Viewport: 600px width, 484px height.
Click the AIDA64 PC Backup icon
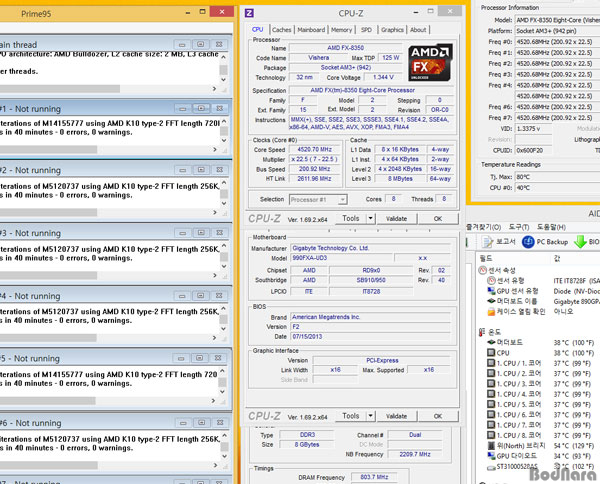(528, 242)
